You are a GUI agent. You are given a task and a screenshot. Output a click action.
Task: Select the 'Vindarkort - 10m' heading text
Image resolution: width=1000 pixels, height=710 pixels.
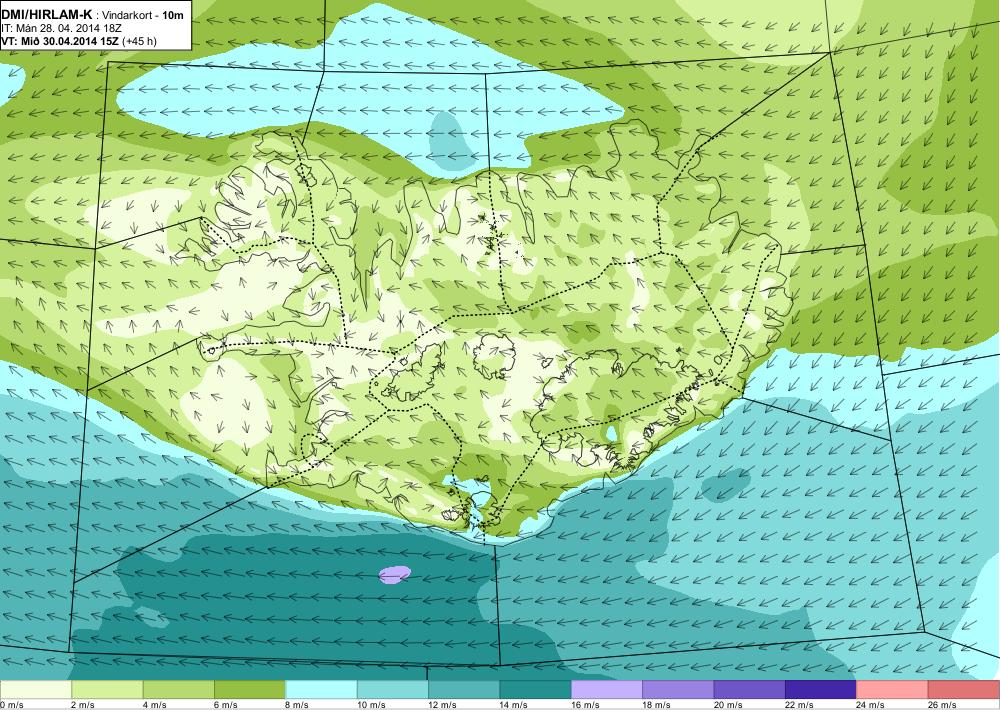pyautogui.click(x=143, y=15)
